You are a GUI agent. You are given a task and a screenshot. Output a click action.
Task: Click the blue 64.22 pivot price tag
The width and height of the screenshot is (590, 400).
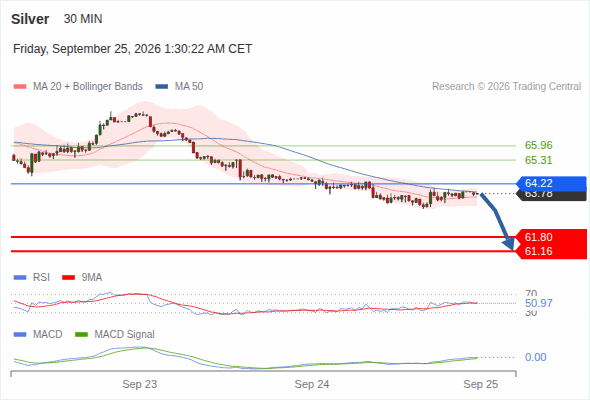(x=551, y=183)
